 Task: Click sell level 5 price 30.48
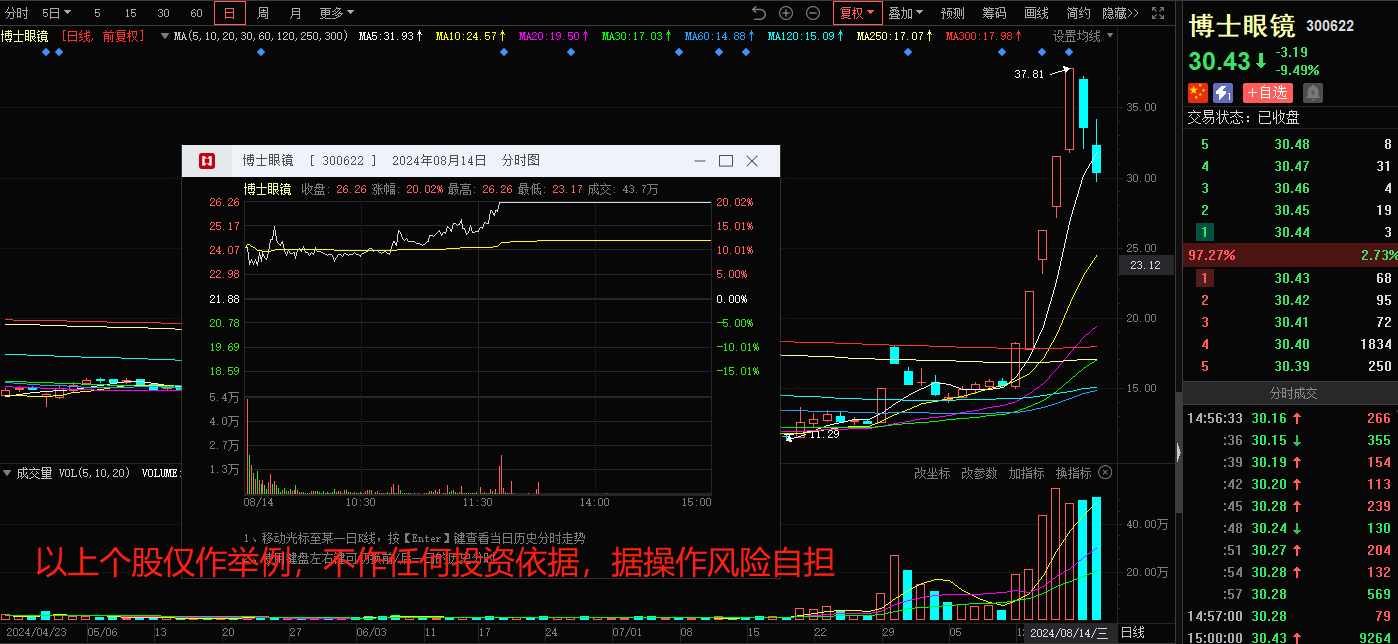click(1291, 144)
